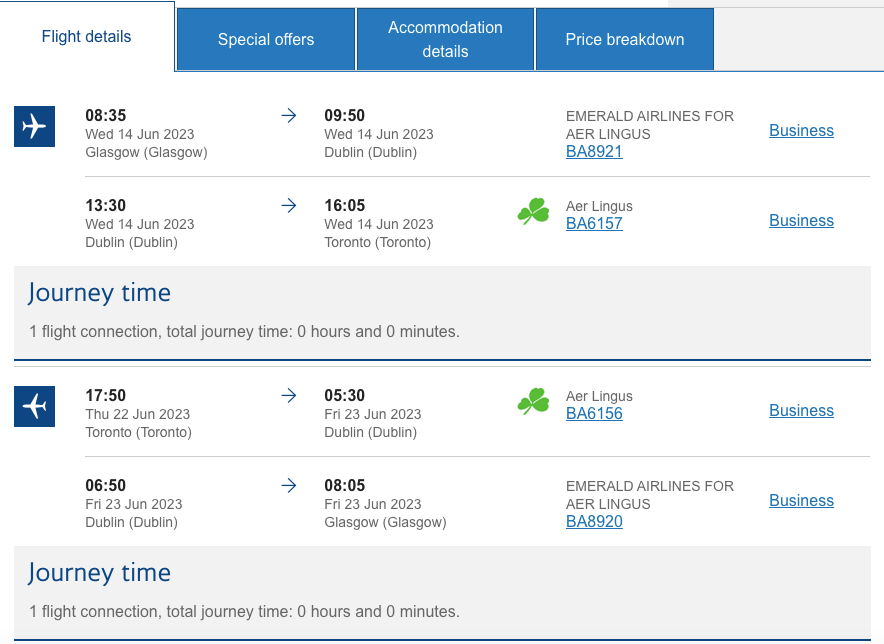The height and width of the screenshot is (644, 884).
Task: Click the inbound return airplane icon
Action: 34,407
